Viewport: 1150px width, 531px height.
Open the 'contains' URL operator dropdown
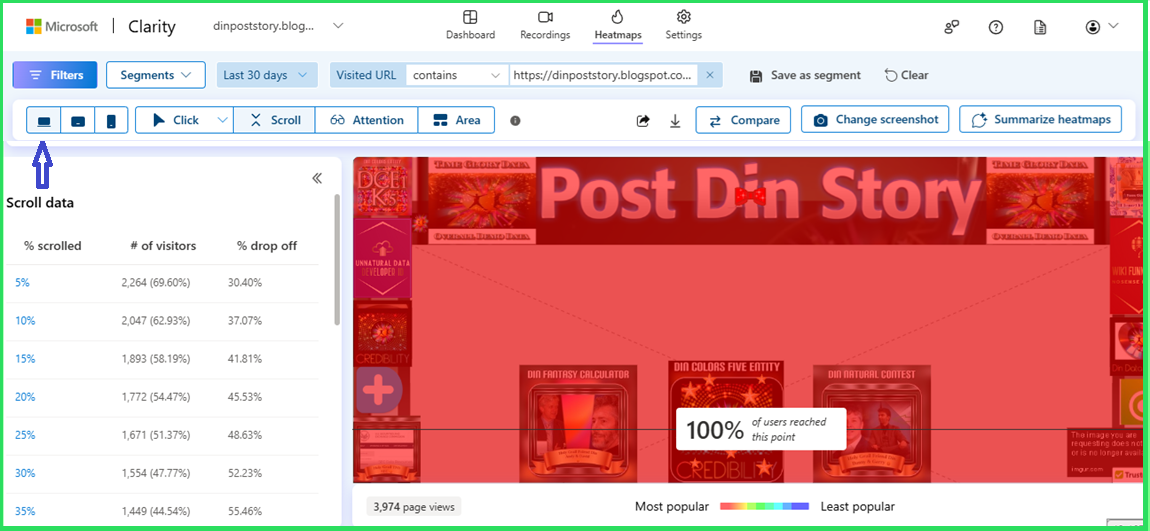point(457,75)
